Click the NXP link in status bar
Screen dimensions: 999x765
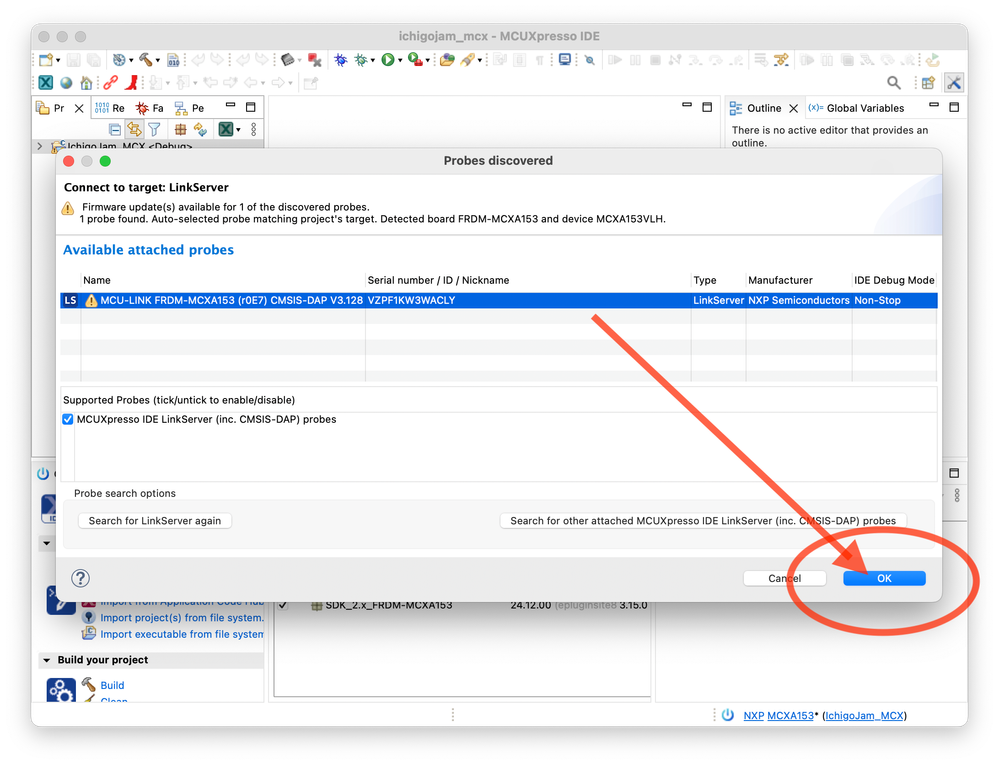click(754, 715)
